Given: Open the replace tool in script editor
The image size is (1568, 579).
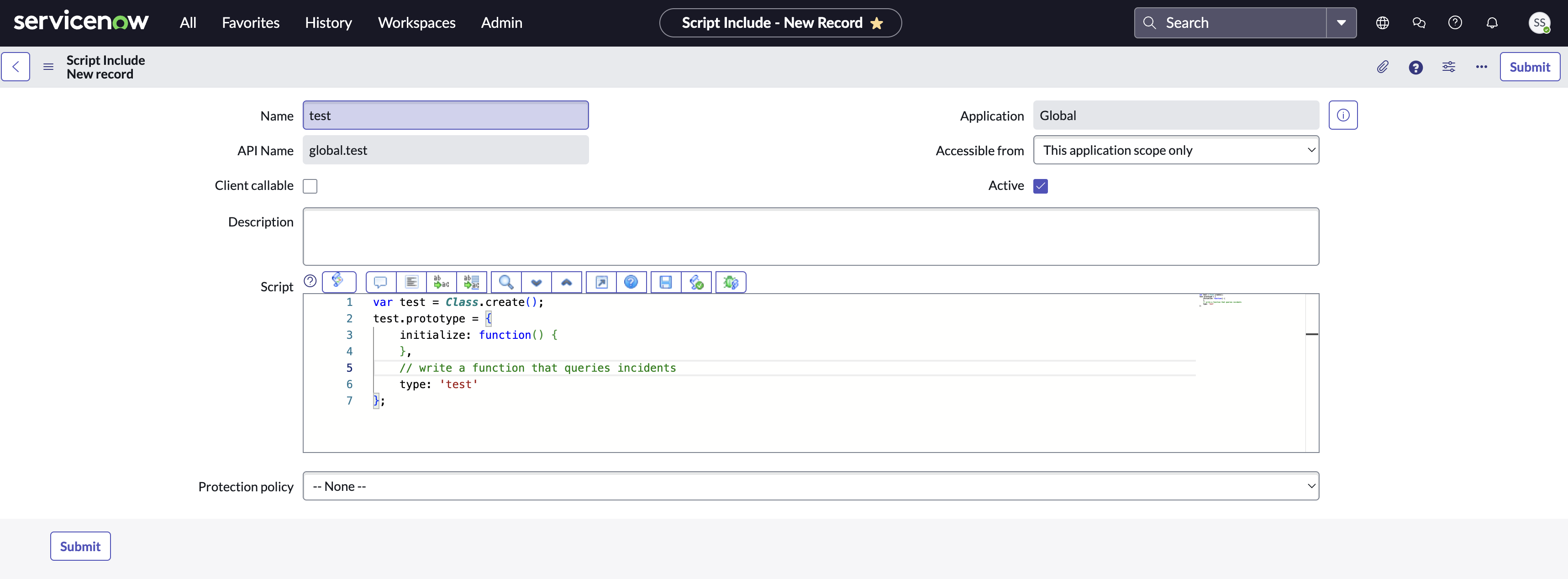Looking at the screenshot, I should point(441,283).
